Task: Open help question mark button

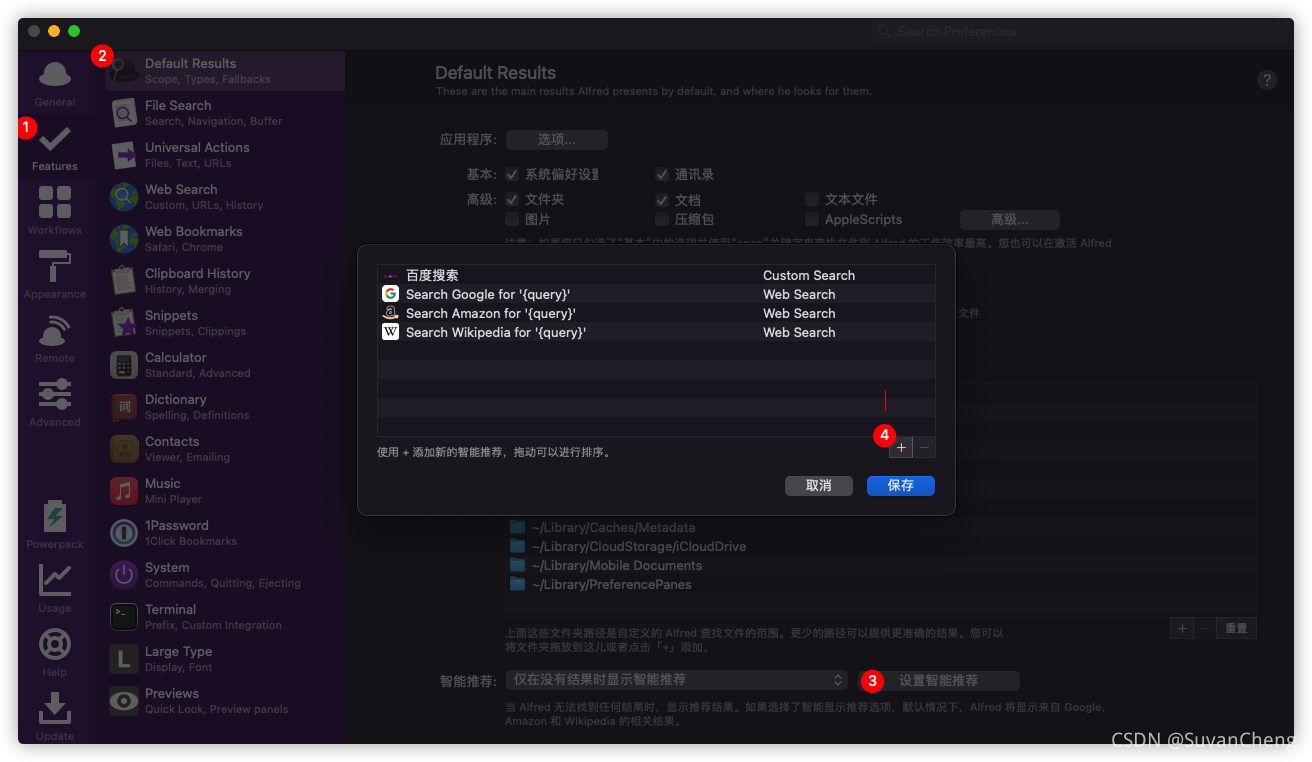Action: pos(1267,80)
